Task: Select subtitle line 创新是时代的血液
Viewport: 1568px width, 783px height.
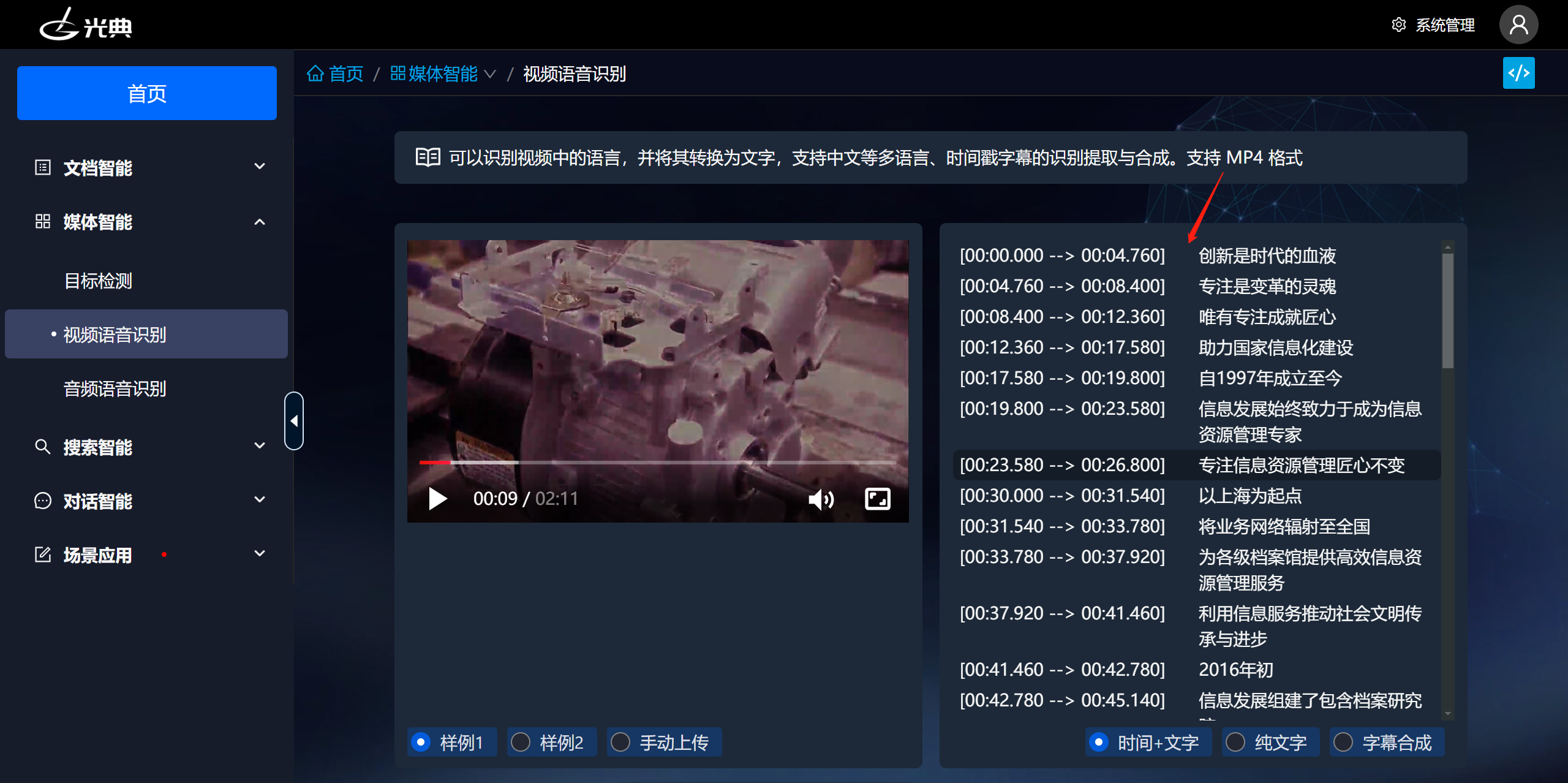Action: [x=1267, y=255]
